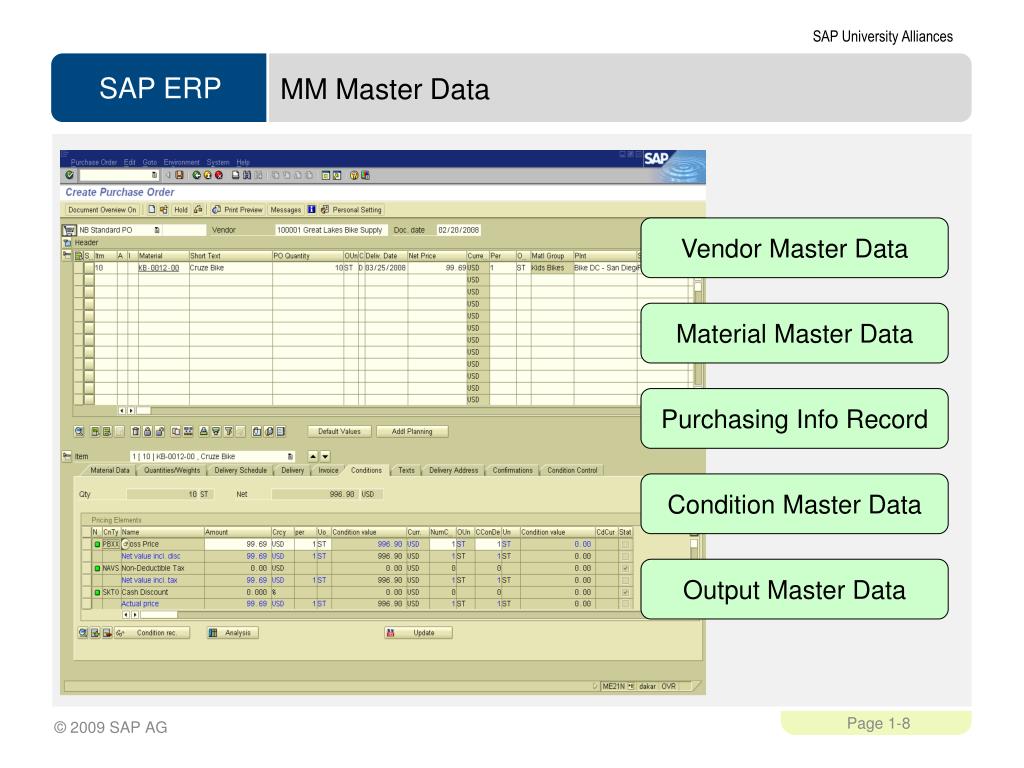Open the Item selector dropdown for KB-0012-00
1024x768 pixels.
291,456
